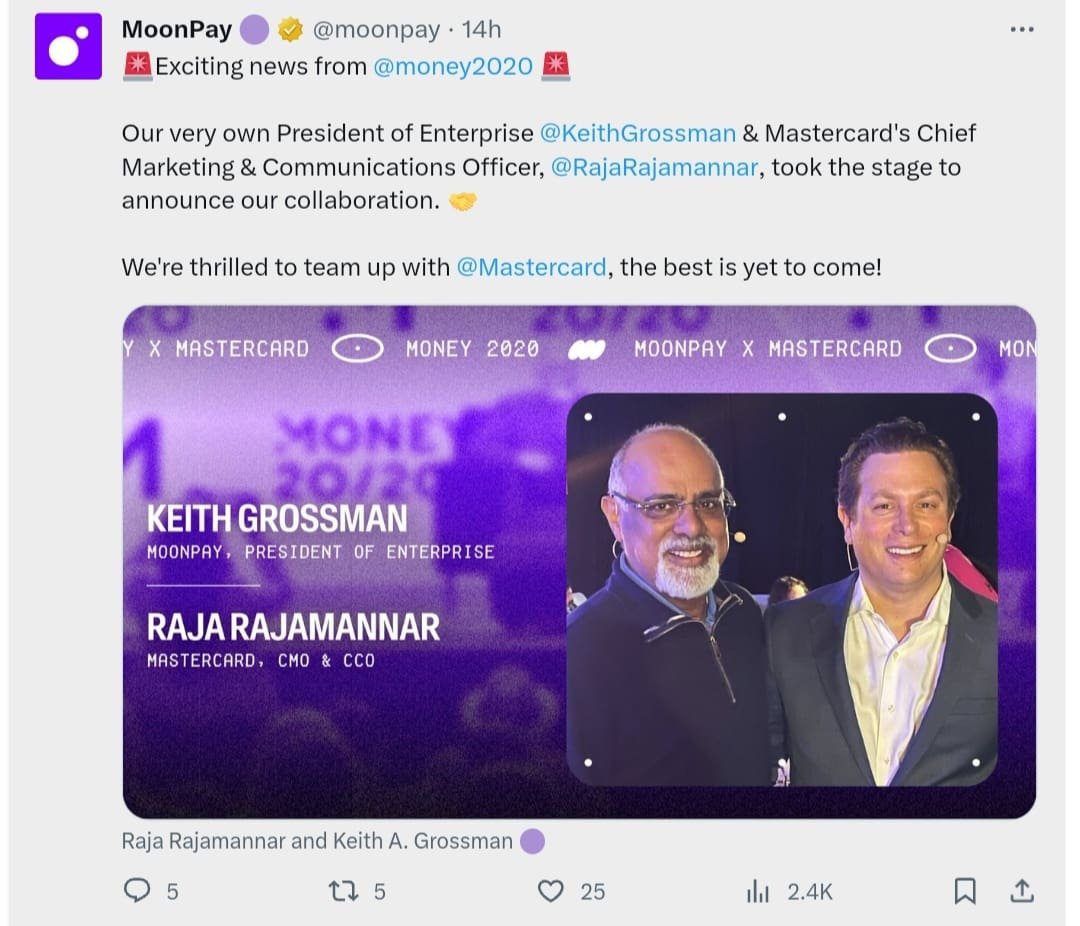Open the @Mastercard mention link
Image resolution: width=1080 pixels, height=926 pixels.
pyautogui.click(x=531, y=267)
